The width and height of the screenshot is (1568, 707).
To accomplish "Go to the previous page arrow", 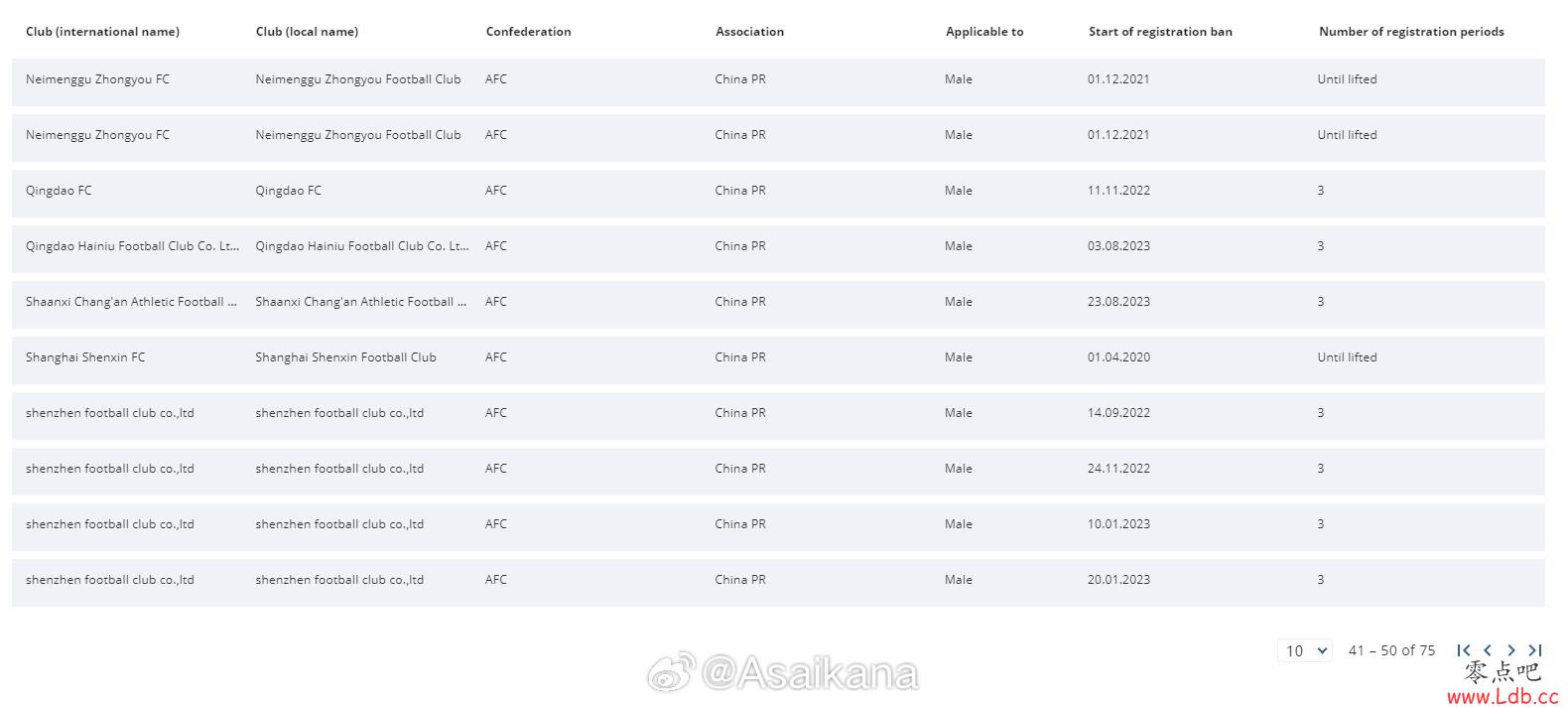I will (x=1488, y=650).
